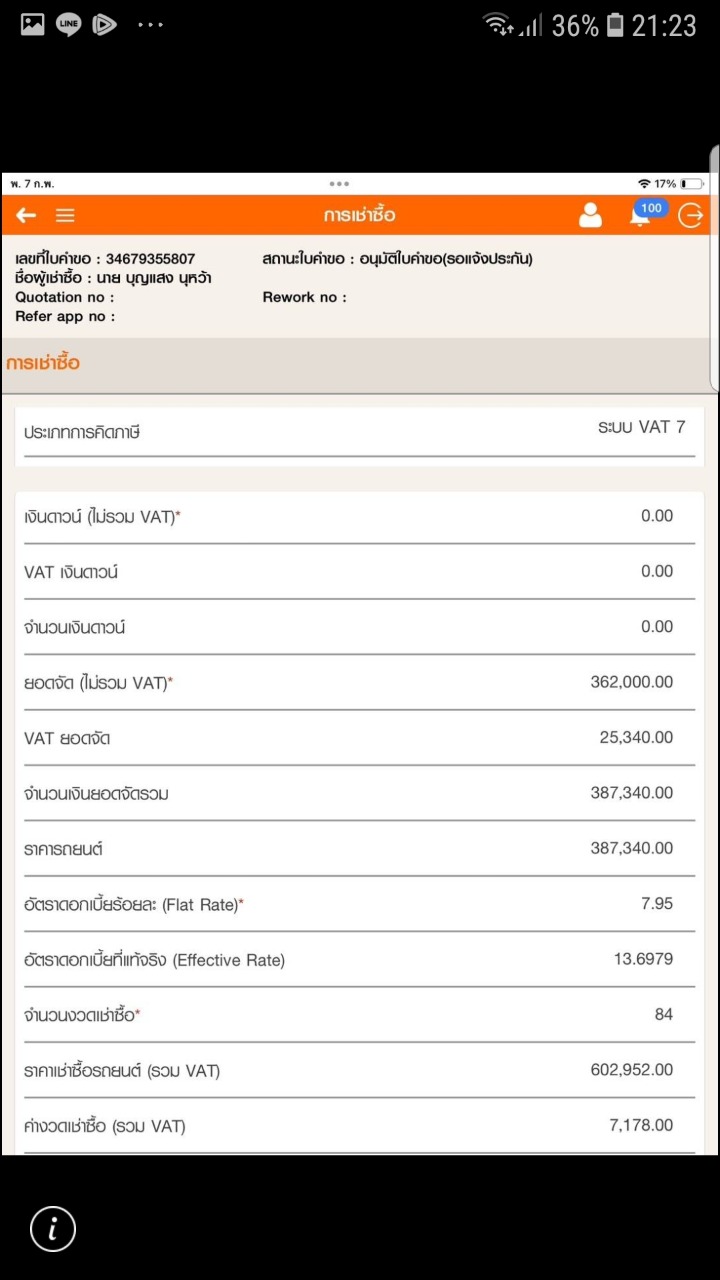Screen dimensions: 720x1280
Task: Open the user profile icon
Action: [x=590, y=215]
